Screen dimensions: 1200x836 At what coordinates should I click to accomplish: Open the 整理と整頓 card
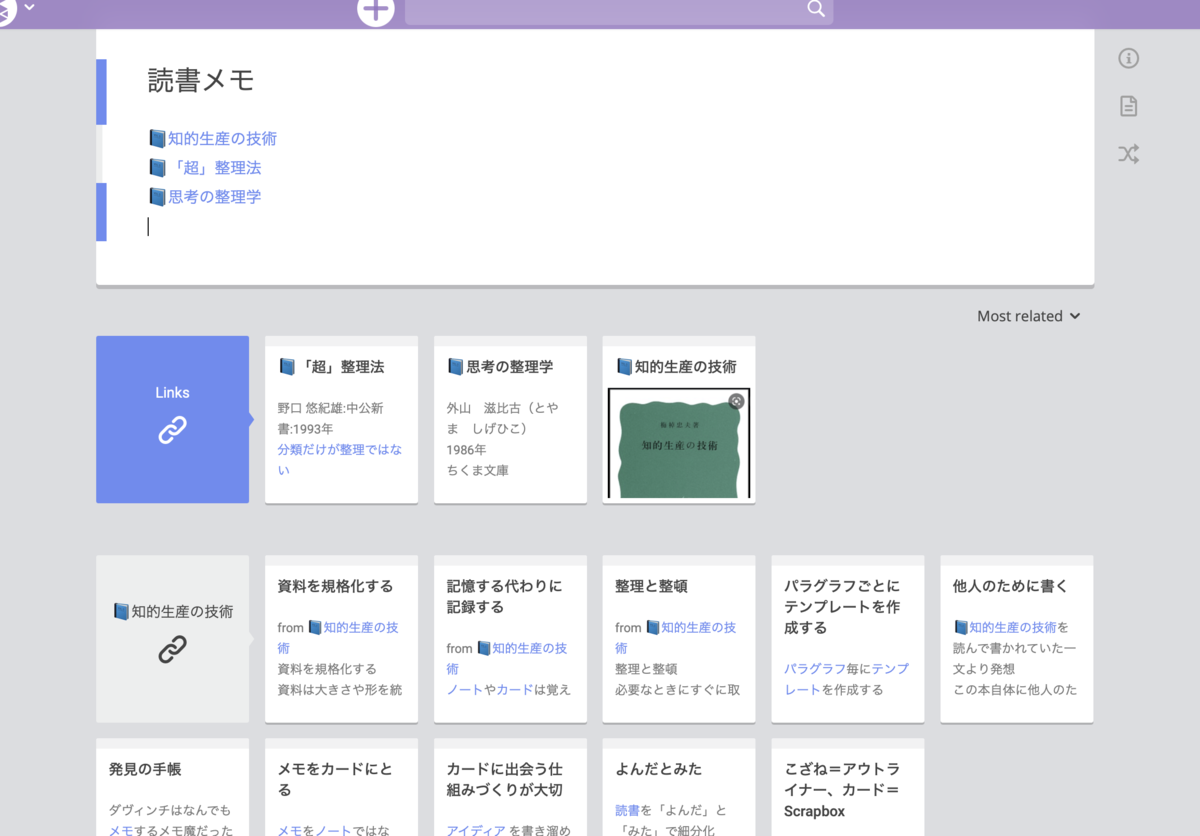[x=679, y=639]
